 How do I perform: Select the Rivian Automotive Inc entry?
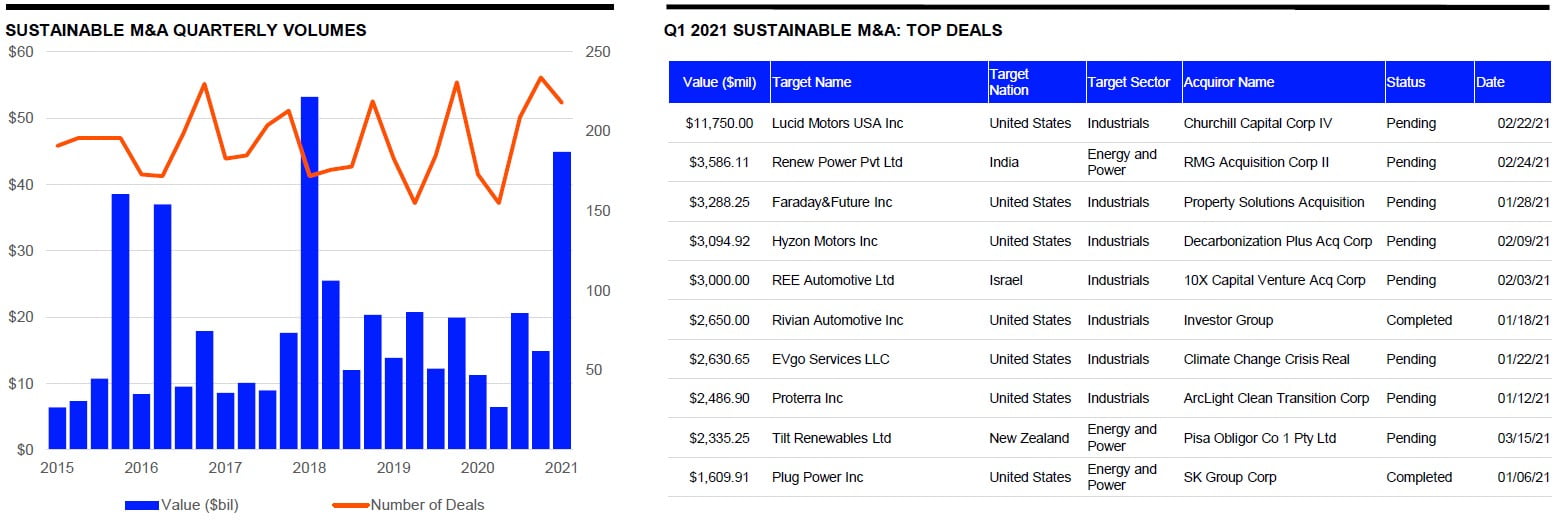point(837,320)
